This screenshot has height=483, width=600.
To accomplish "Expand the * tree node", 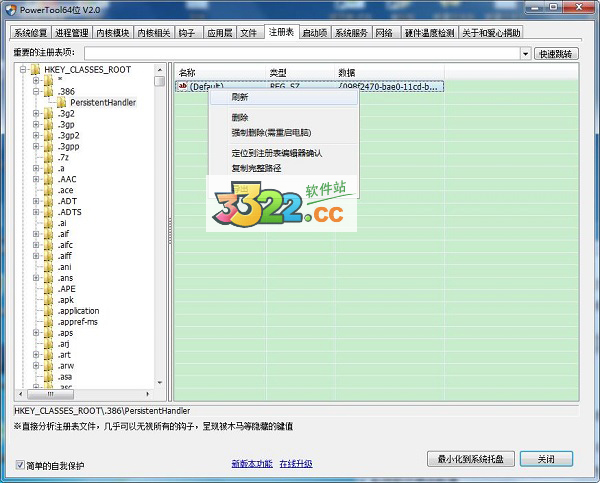I will click(36, 80).
